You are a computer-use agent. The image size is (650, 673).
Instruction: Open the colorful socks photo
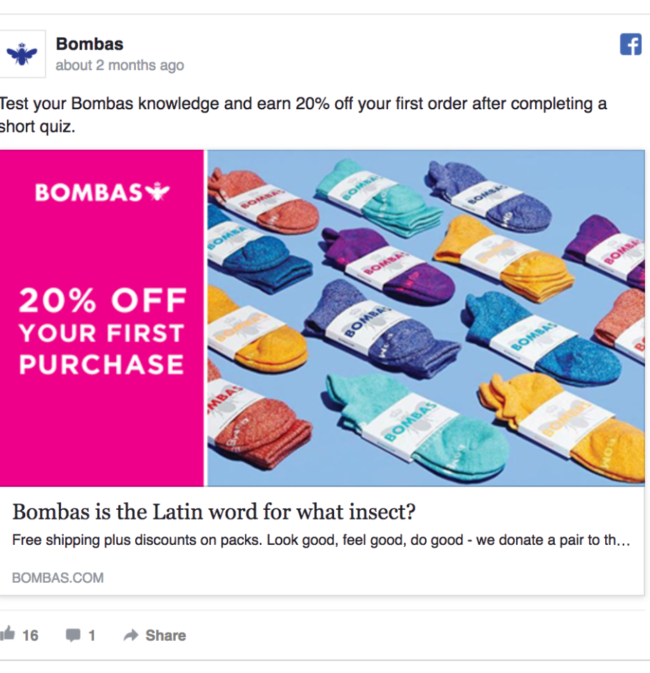click(425, 317)
